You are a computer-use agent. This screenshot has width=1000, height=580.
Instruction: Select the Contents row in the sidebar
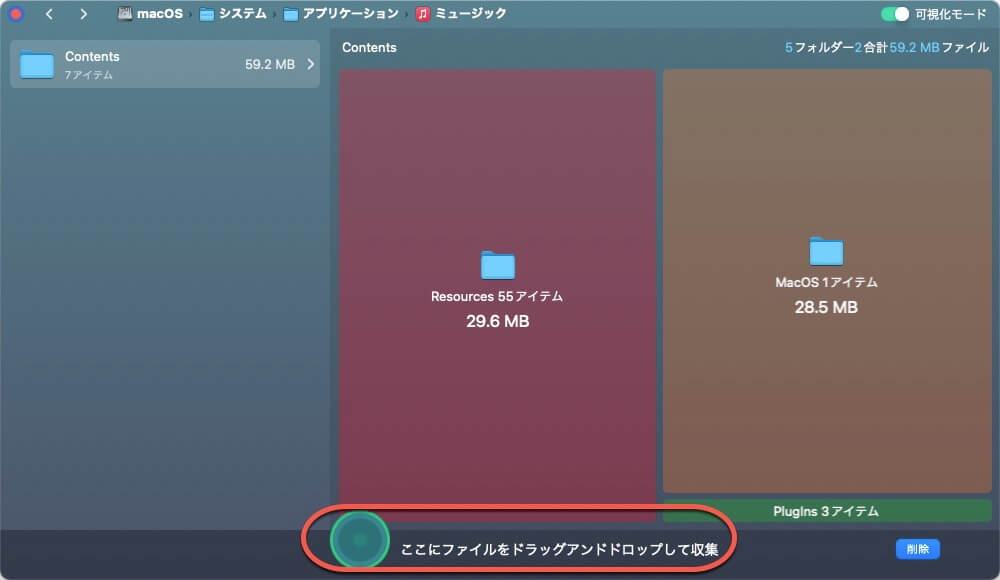(x=165, y=64)
